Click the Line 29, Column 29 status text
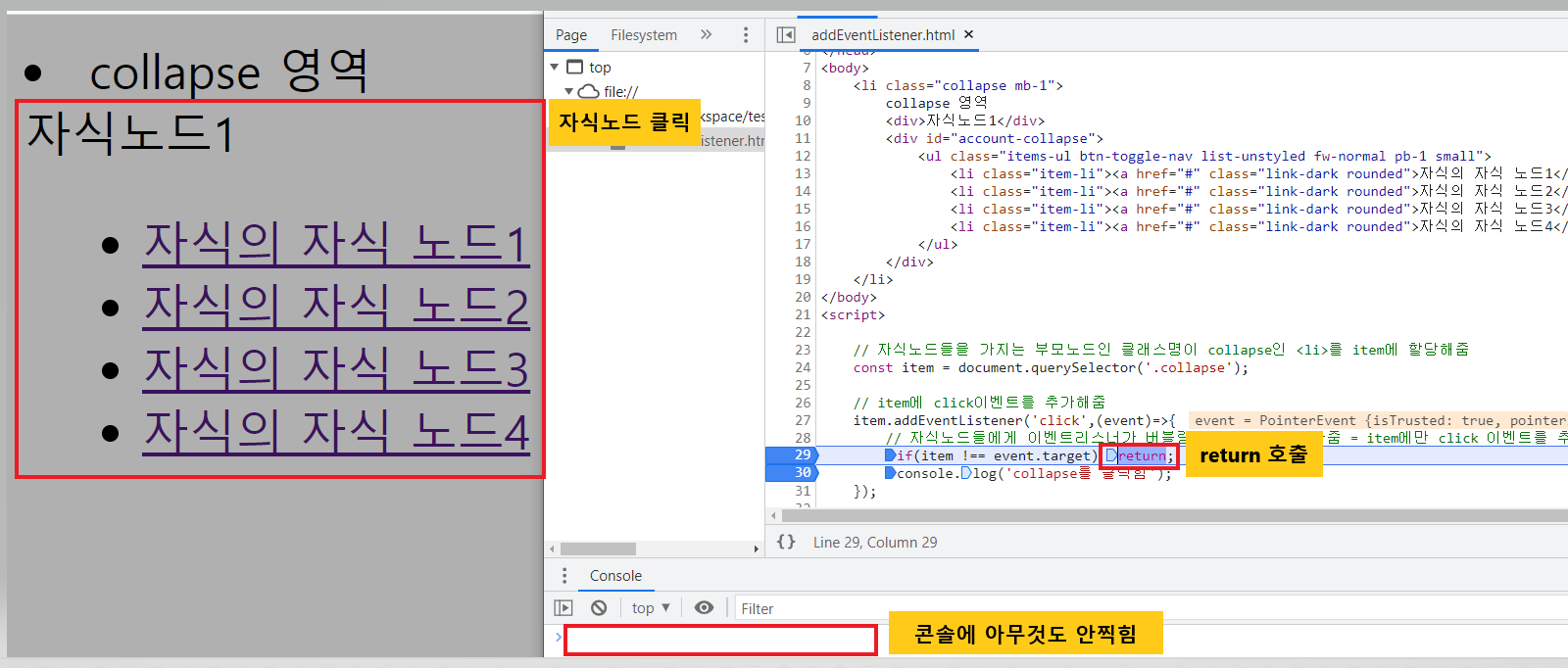Viewport: 1568px width, 668px height. pos(875,542)
